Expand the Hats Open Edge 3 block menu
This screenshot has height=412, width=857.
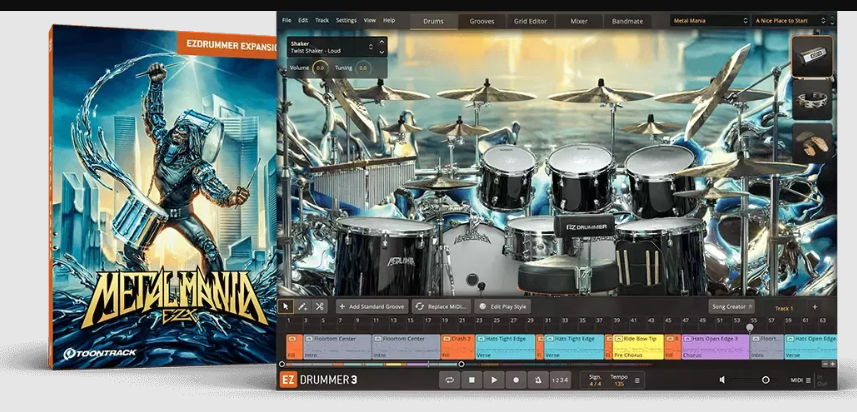pos(687,339)
